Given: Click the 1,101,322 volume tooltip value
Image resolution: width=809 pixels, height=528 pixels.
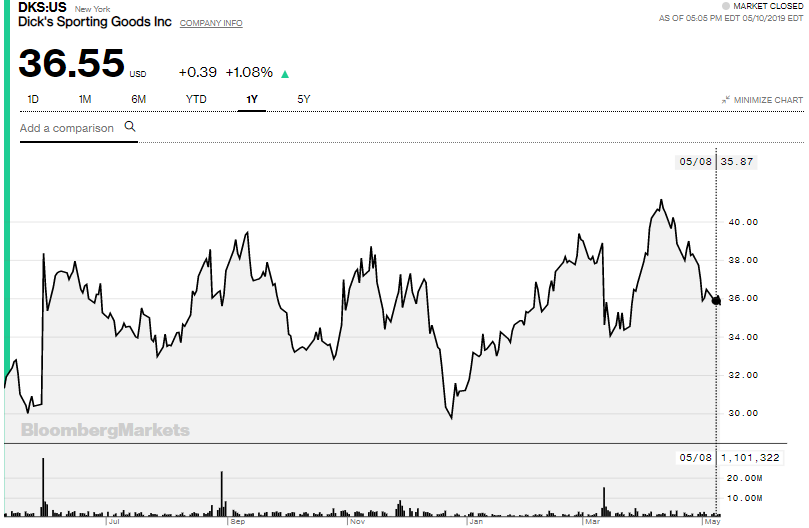Looking at the screenshot, I should pyautogui.click(x=750, y=458).
